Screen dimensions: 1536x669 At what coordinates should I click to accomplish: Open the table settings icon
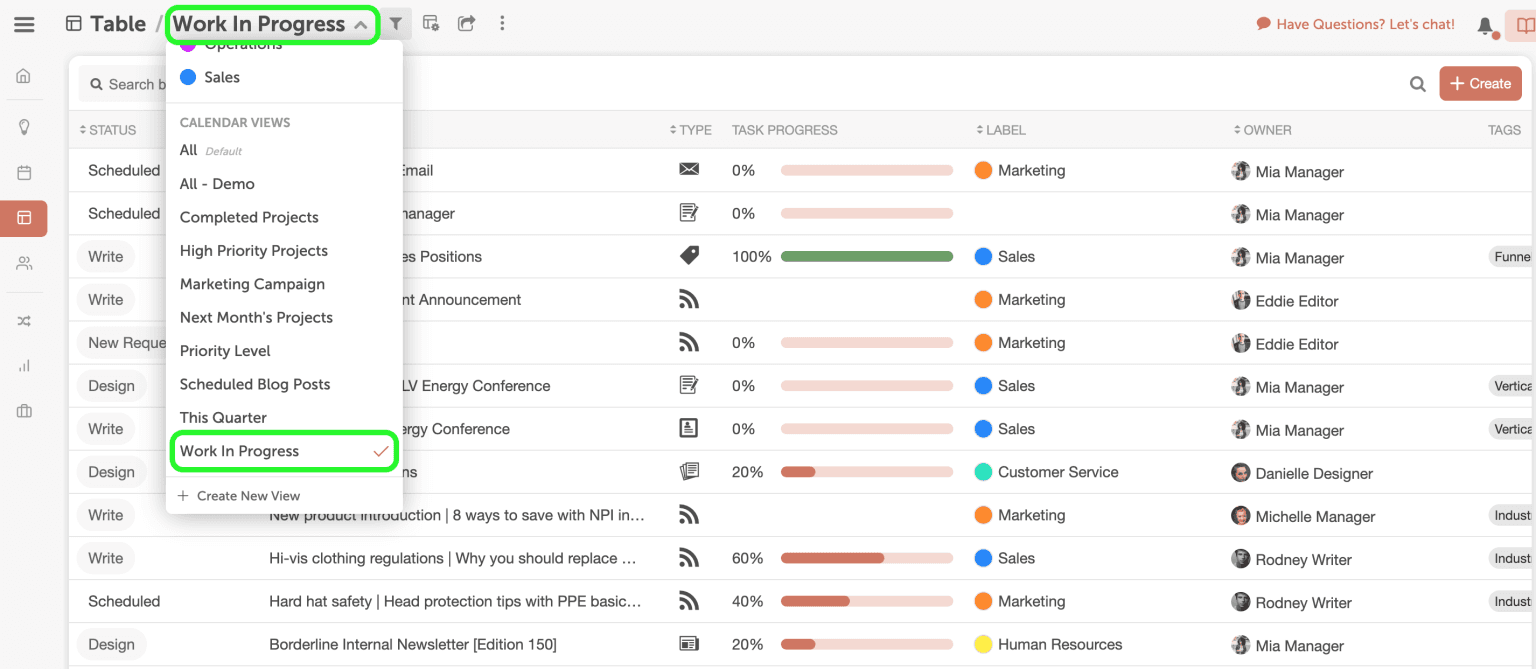[x=431, y=23]
